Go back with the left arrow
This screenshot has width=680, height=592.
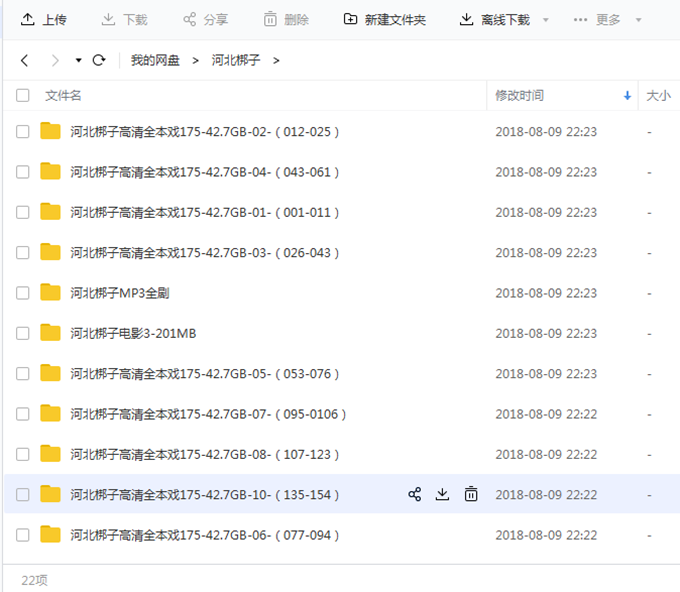click(25, 60)
